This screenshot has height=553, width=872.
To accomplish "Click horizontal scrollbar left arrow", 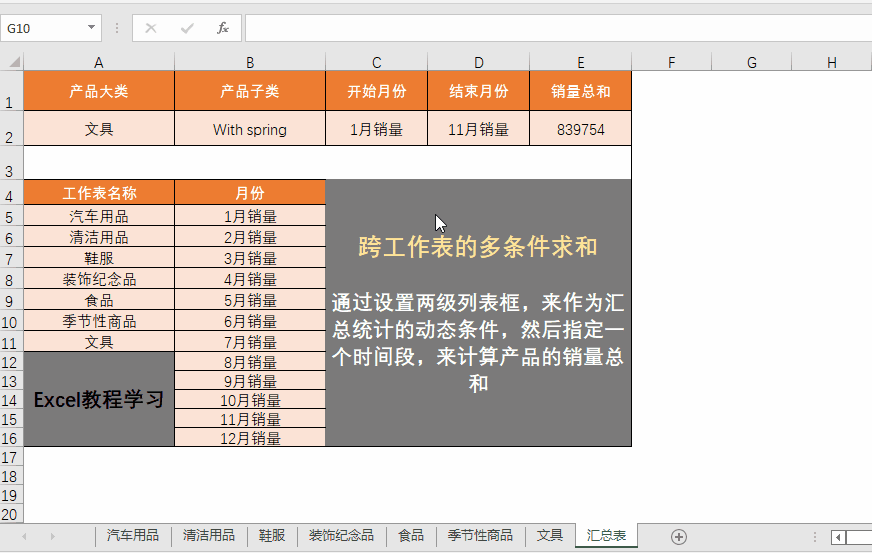I will pyautogui.click(x=838, y=537).
